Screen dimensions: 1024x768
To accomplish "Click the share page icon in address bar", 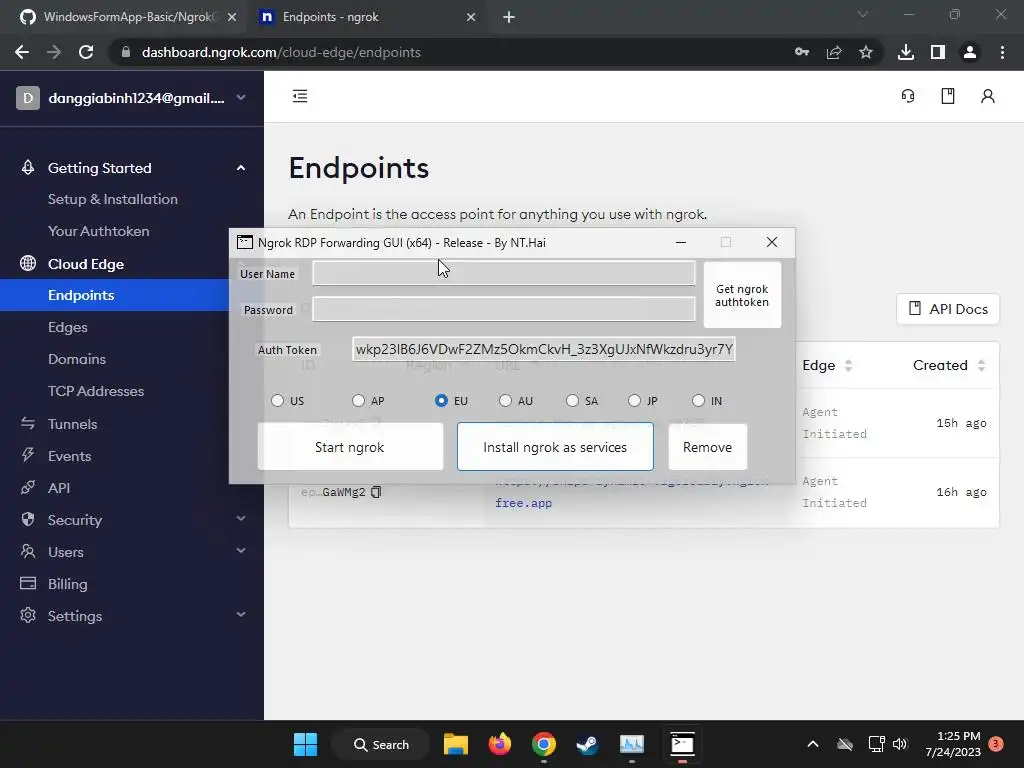I will tap(834, 52).
